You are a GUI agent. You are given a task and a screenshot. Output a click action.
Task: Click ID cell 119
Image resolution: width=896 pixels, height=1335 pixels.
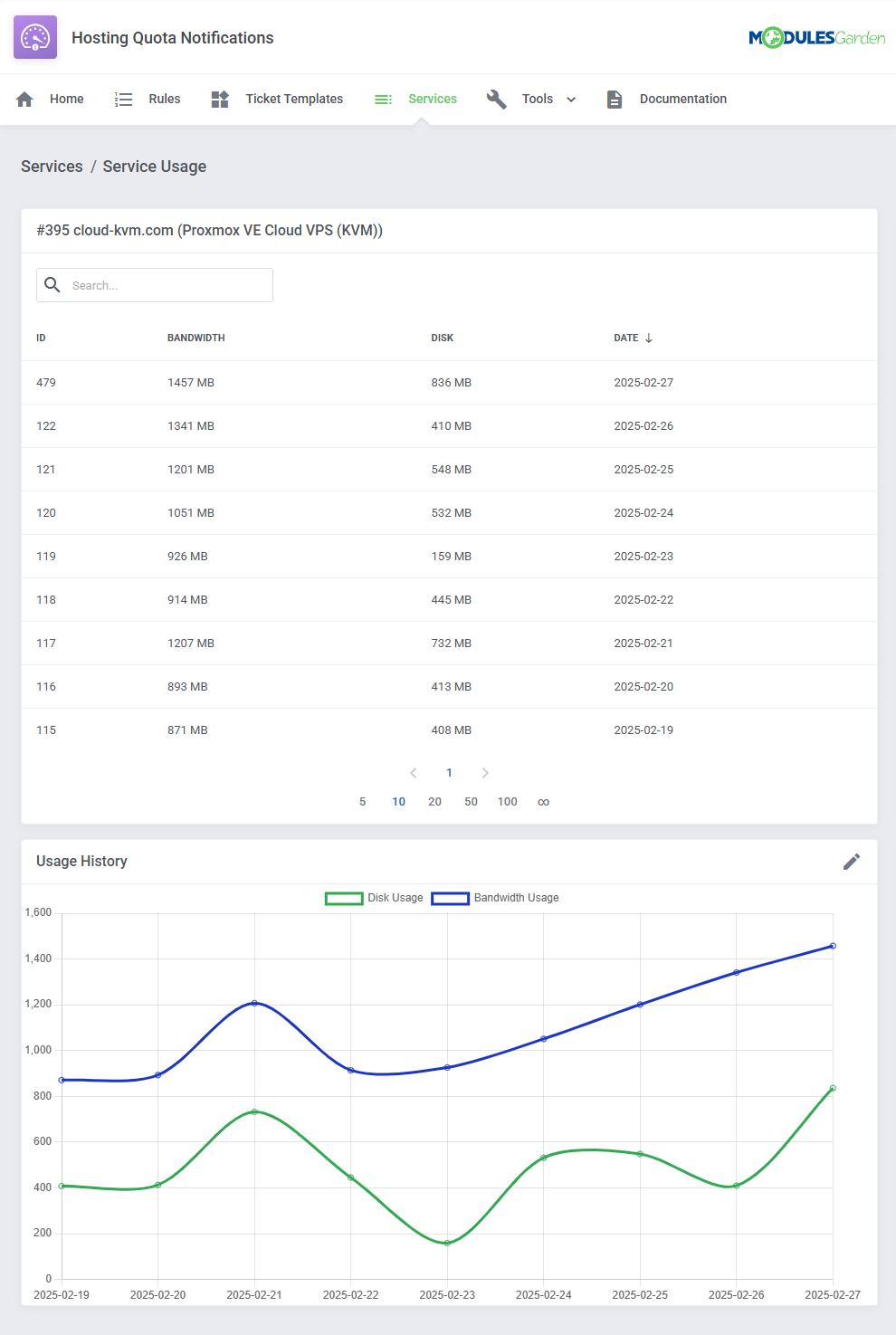(46, 557)
